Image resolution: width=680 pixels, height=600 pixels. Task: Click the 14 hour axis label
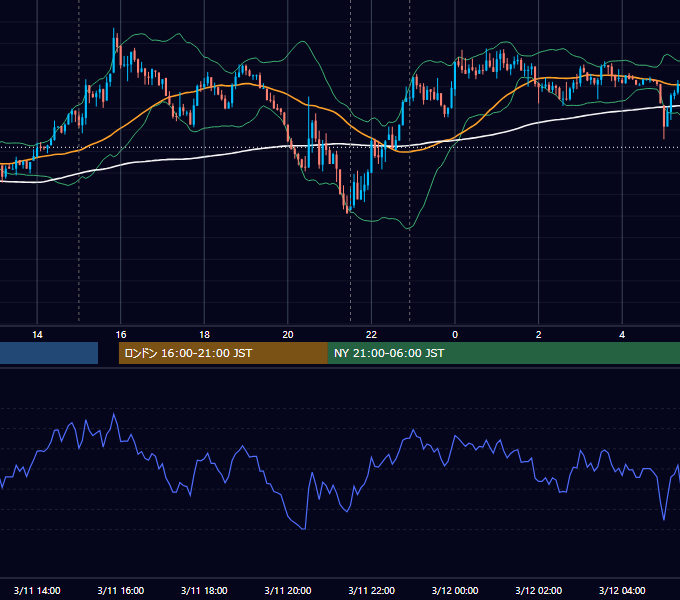[37, 335]
